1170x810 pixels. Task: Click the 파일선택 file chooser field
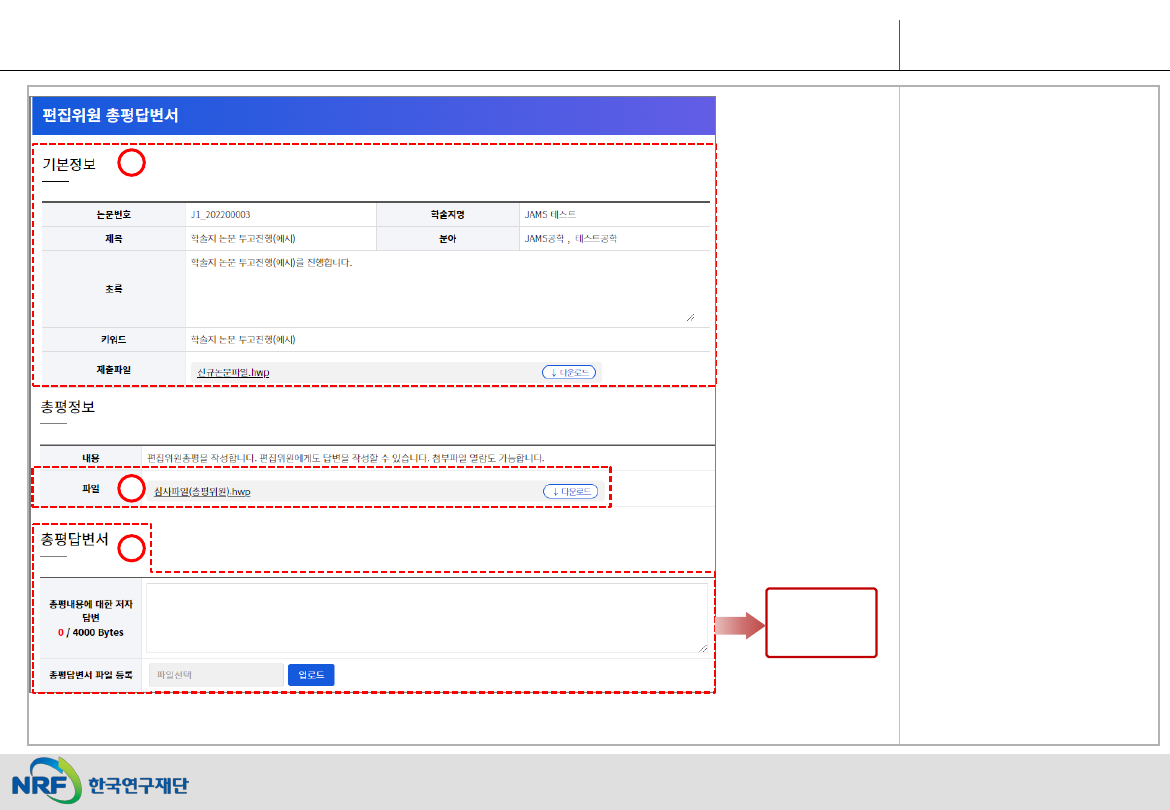point(215,675)
